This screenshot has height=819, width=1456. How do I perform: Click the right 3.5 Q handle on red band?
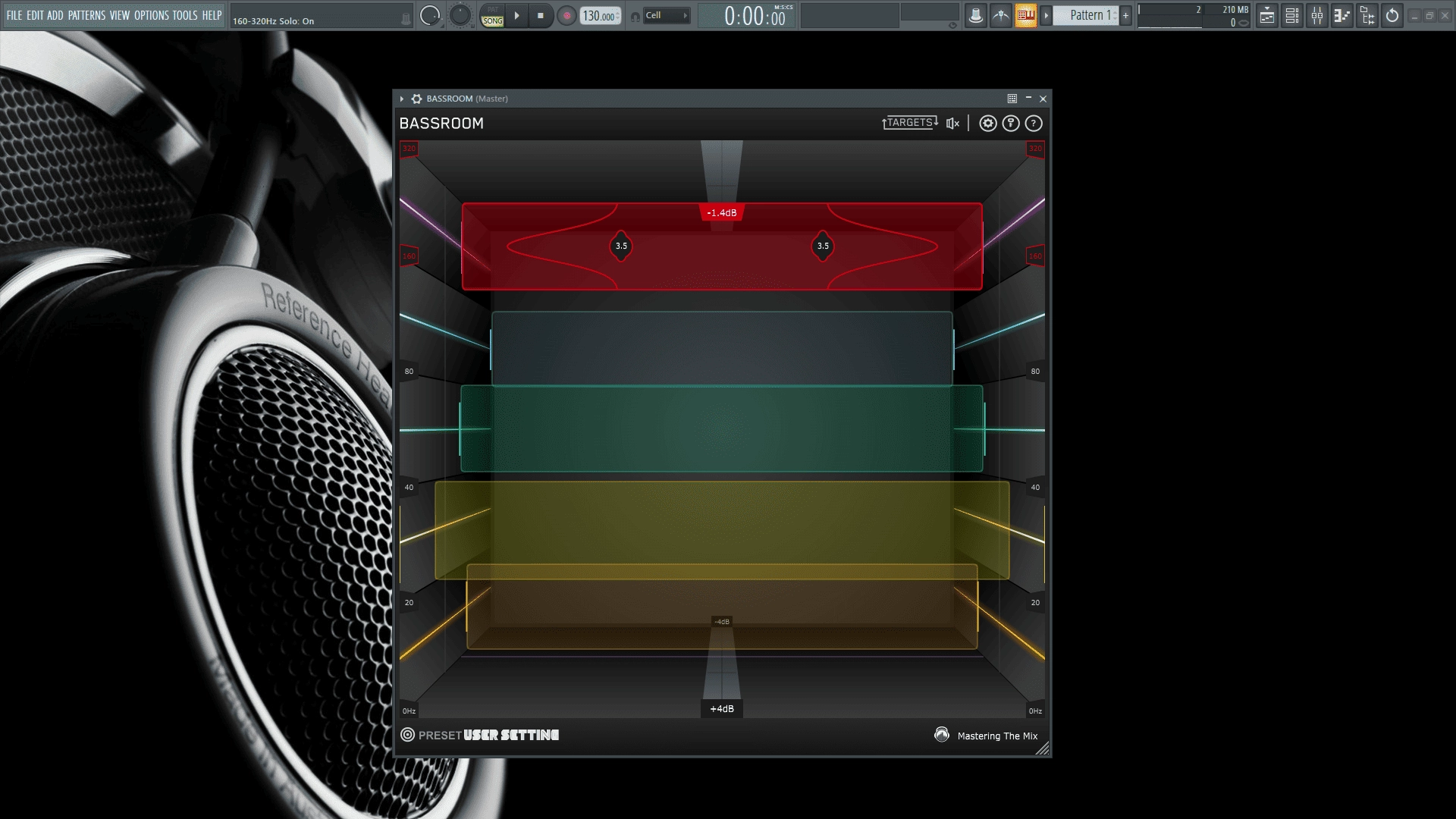823,246
